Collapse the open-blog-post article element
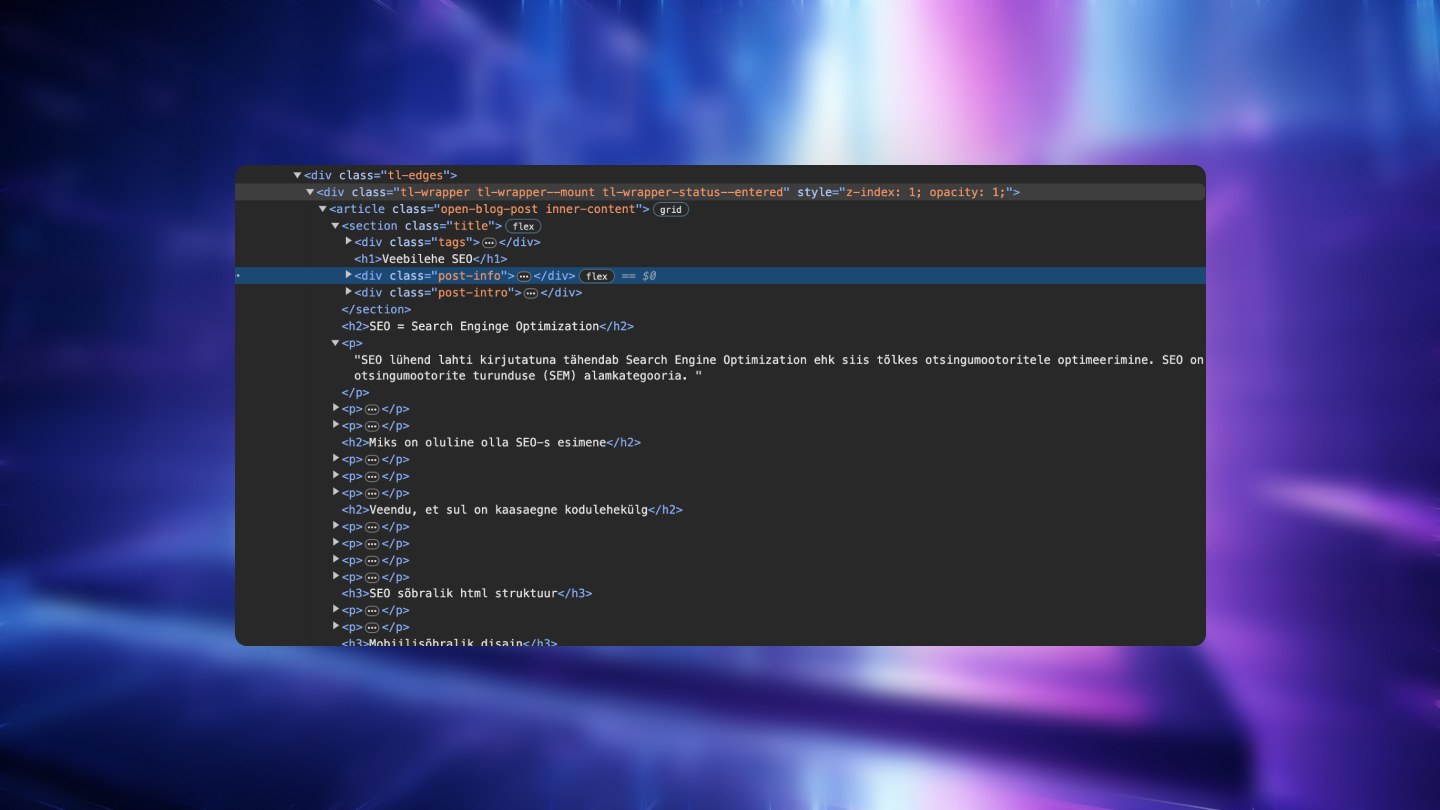 322,209
